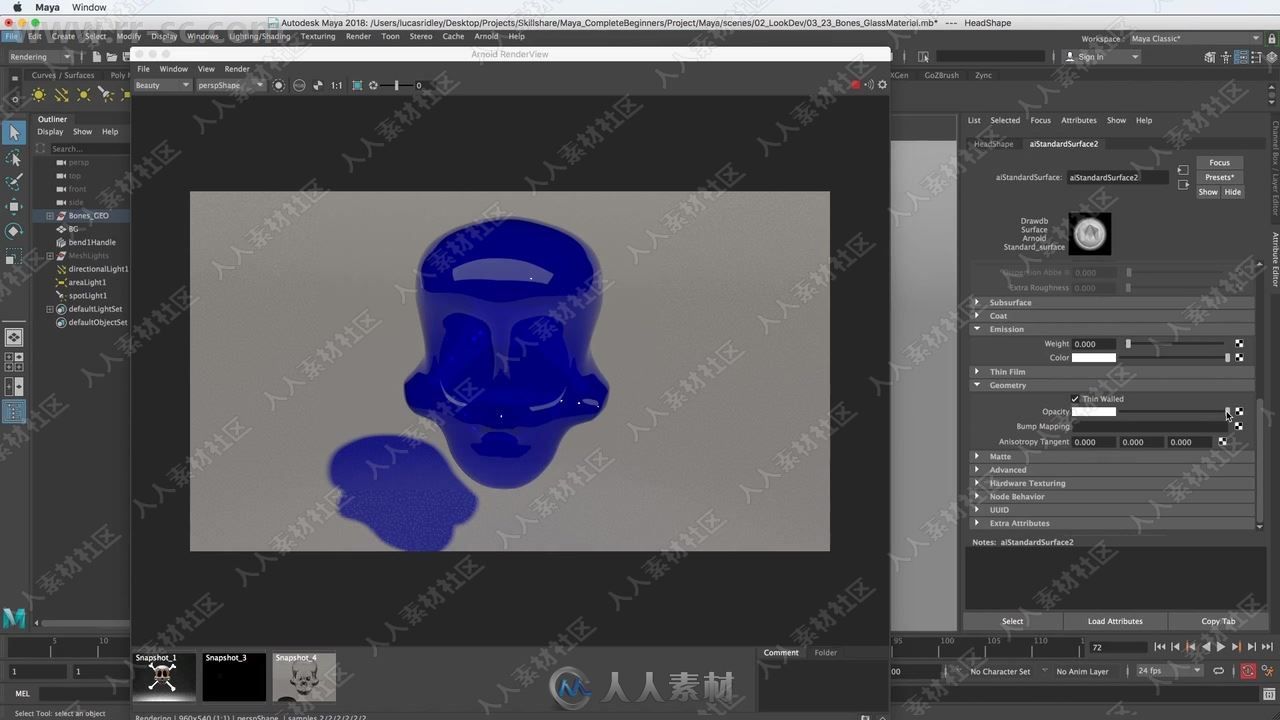Open the Rendering menu set dropdown
The width and height of the screenshot is (1280, 720).
coord(40,57)
